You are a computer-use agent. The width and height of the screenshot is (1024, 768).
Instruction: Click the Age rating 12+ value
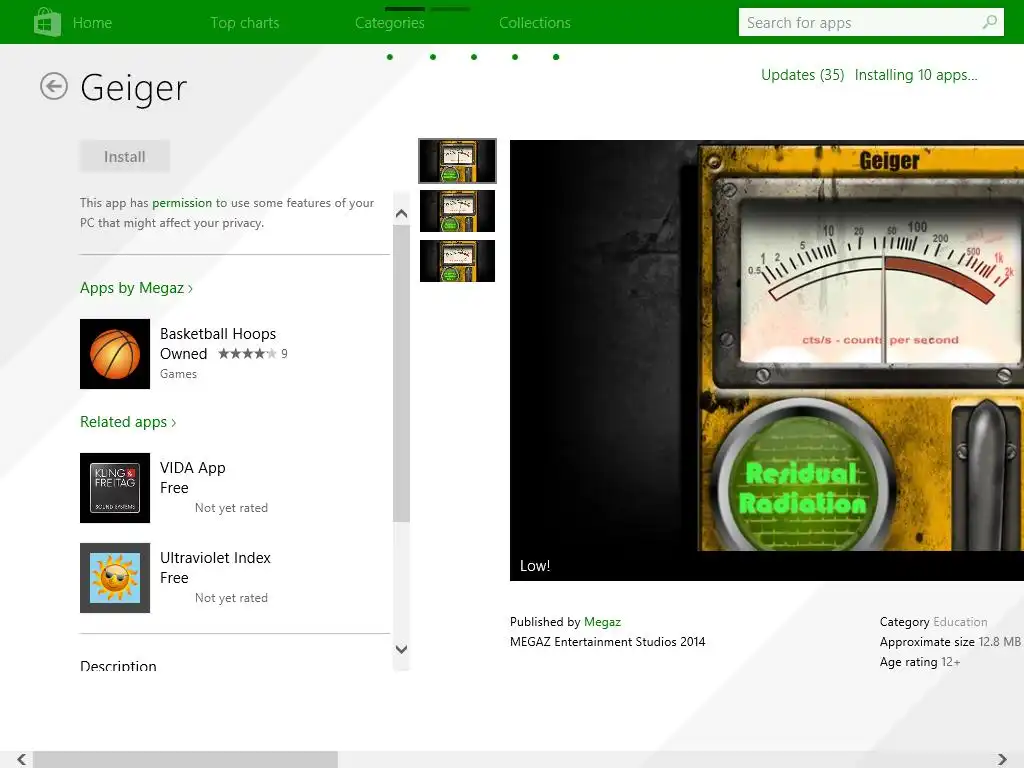coord(951,662)
